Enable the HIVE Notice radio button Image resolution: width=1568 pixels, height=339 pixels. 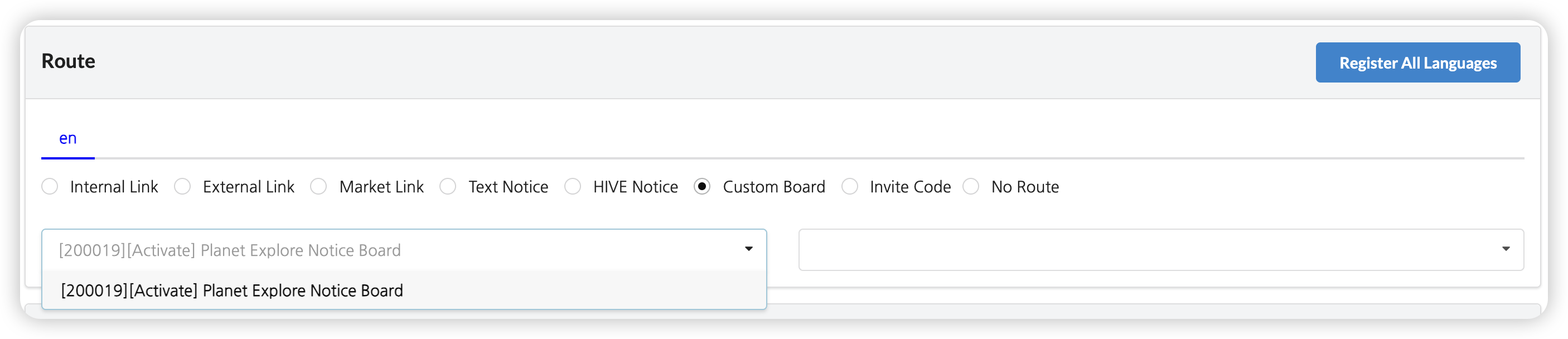tap(573, 186)
